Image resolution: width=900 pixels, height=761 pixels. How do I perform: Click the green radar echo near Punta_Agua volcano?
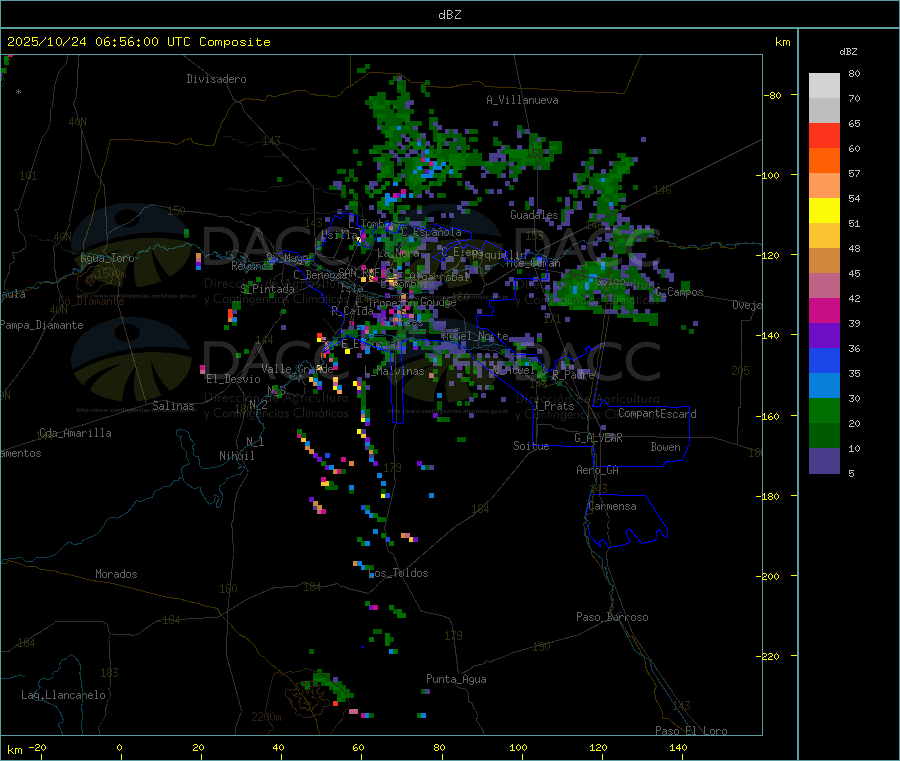point(329,686)
